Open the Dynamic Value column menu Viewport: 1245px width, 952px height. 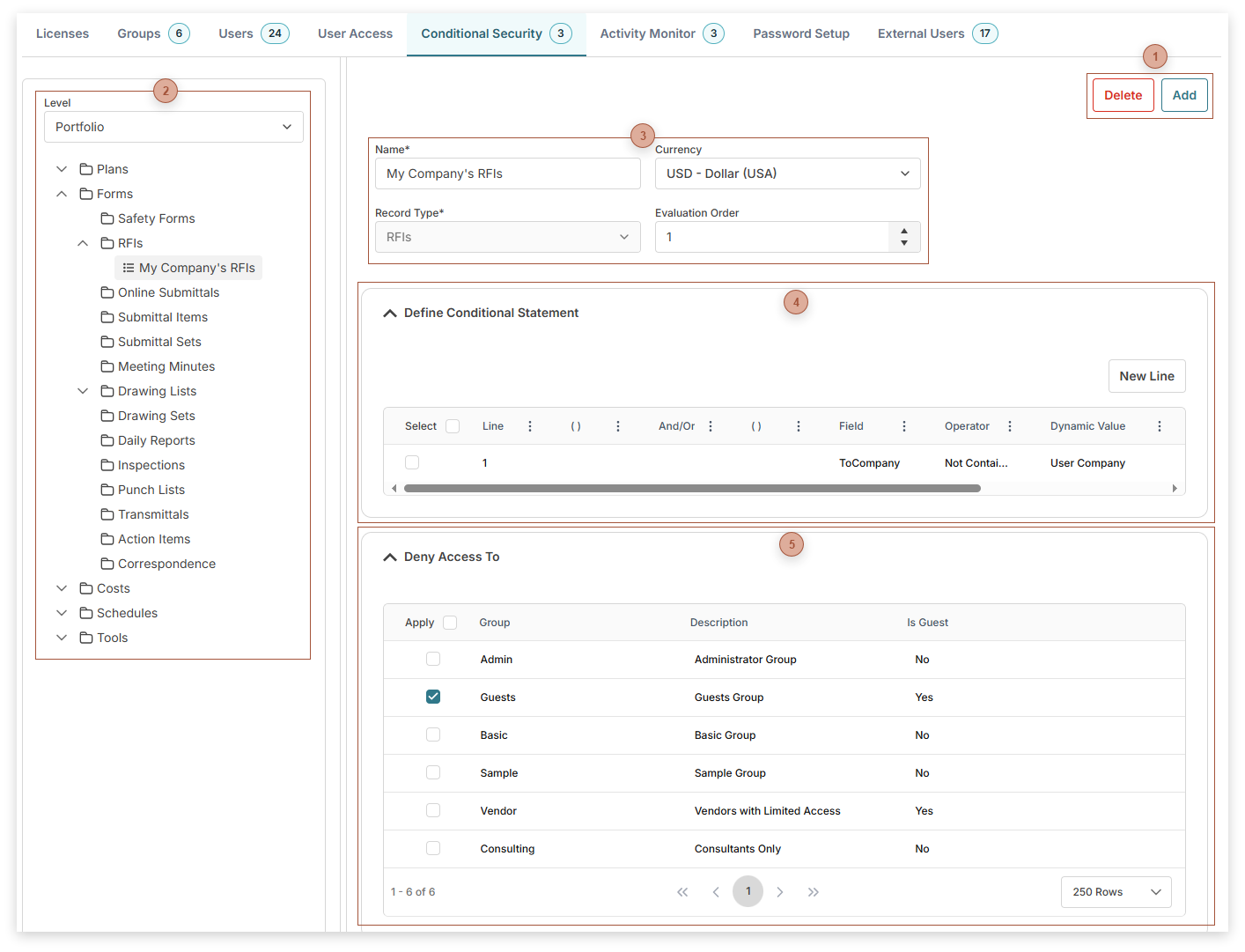pos(1160,425)
